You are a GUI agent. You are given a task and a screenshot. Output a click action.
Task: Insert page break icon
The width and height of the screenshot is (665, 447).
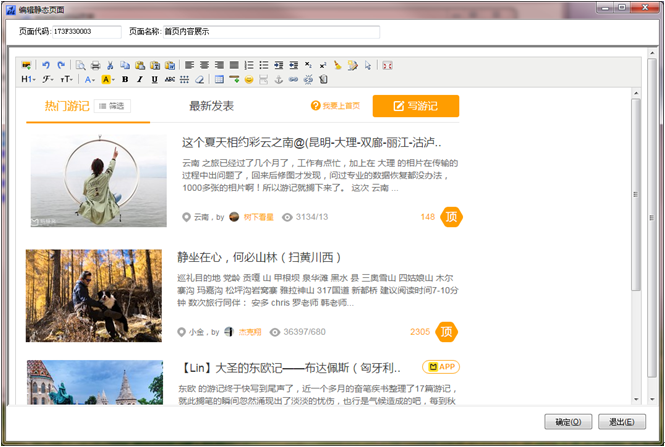(264, 79)
